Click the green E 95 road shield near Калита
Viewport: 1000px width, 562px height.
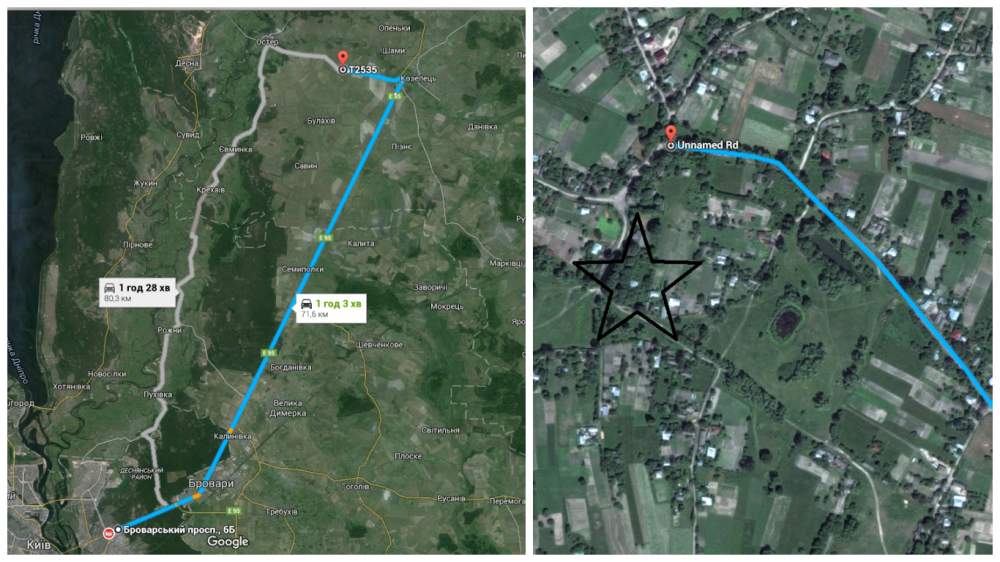(325, 238)
